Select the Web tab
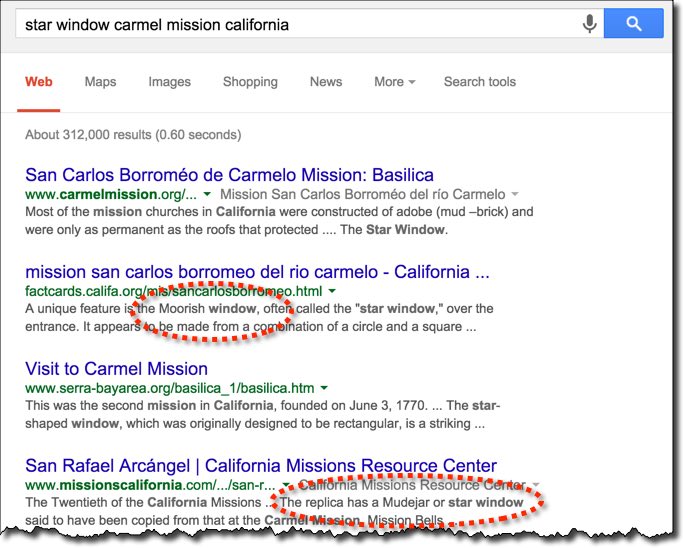Screen dimensions: 683x548 39,82
